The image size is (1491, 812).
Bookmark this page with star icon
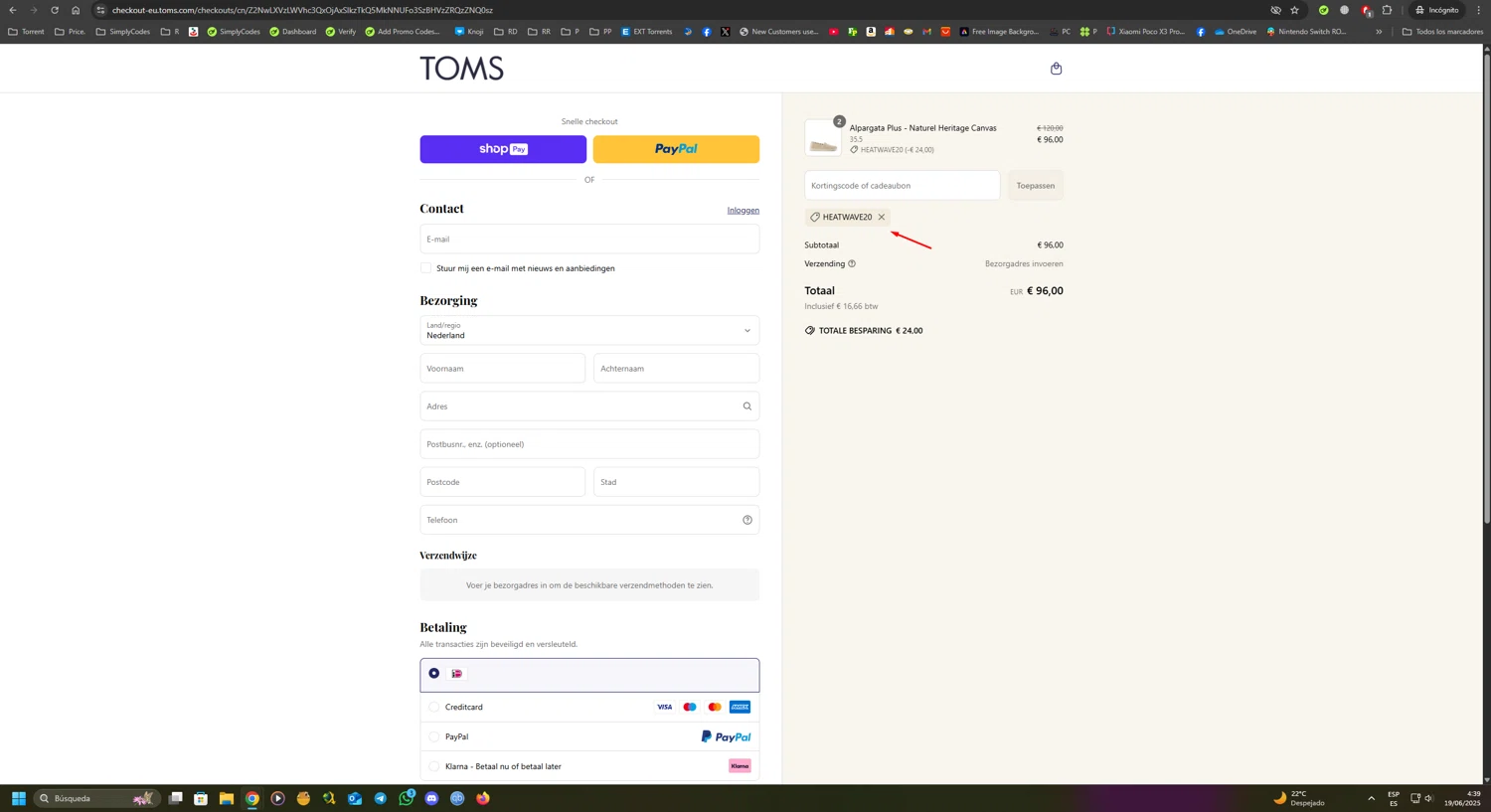[1294, 10]
